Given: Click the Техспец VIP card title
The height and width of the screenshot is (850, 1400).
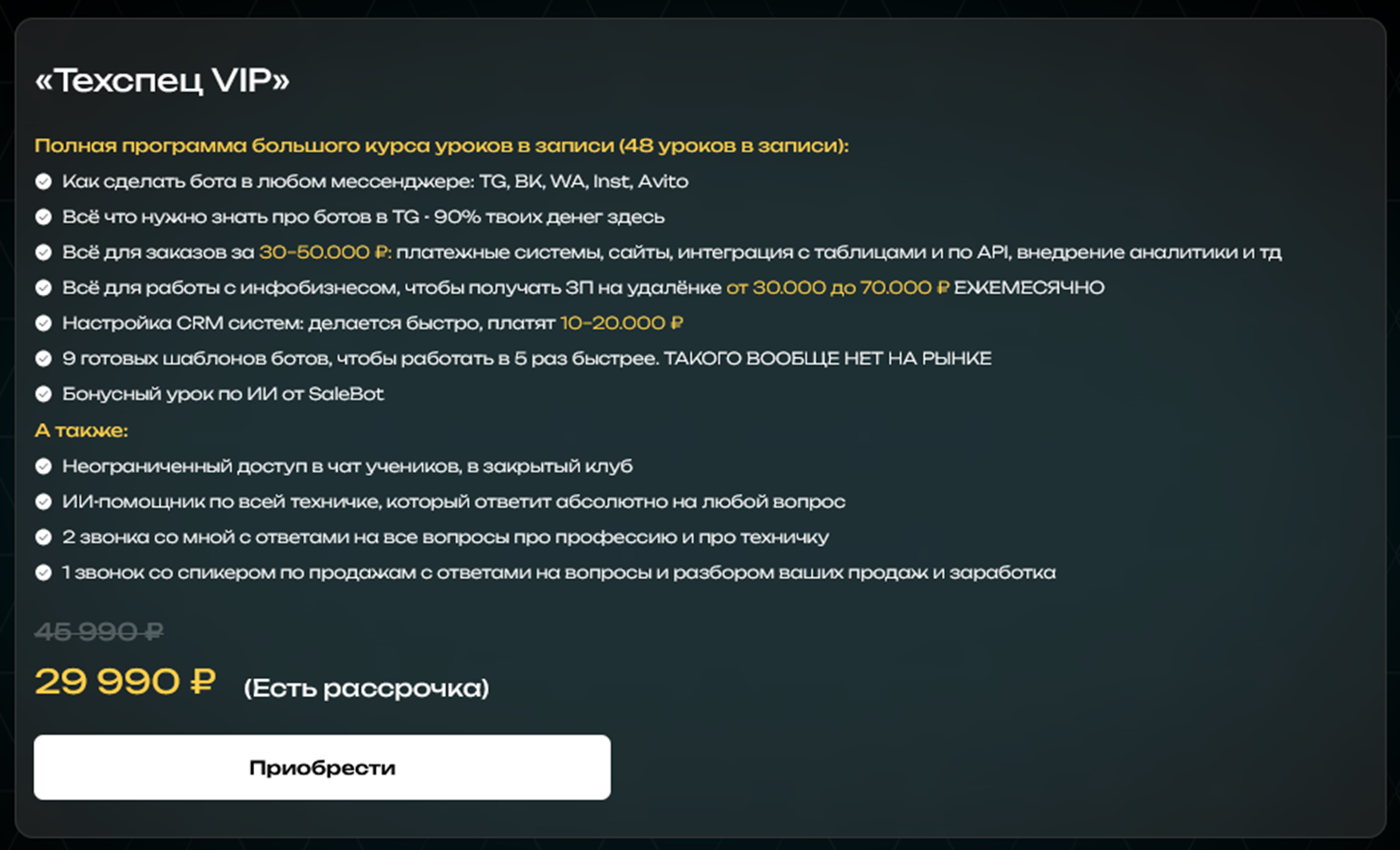Looking at the screenshot, I should coord(161,79).
